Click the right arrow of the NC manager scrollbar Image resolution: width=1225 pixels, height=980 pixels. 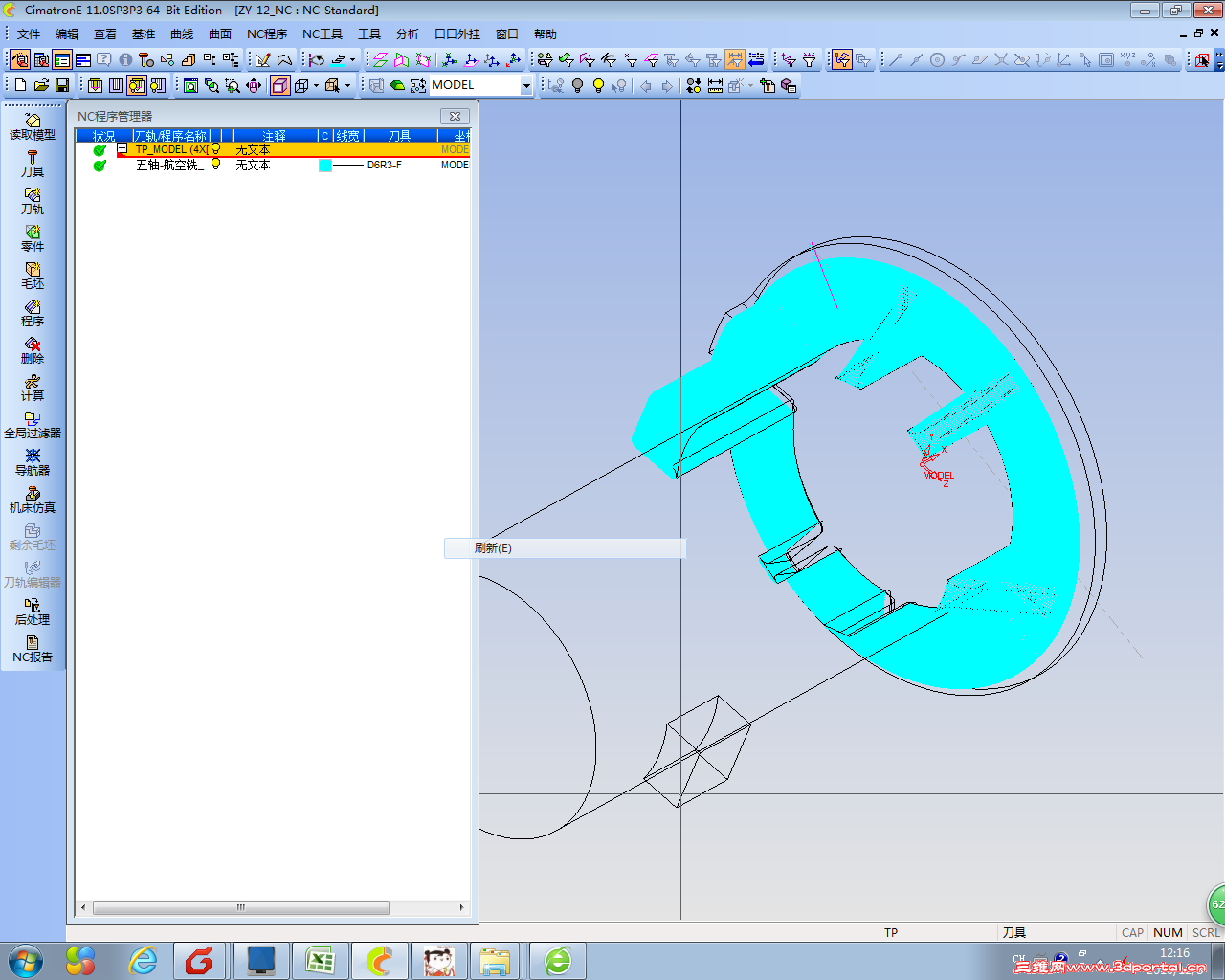(462, 907)
